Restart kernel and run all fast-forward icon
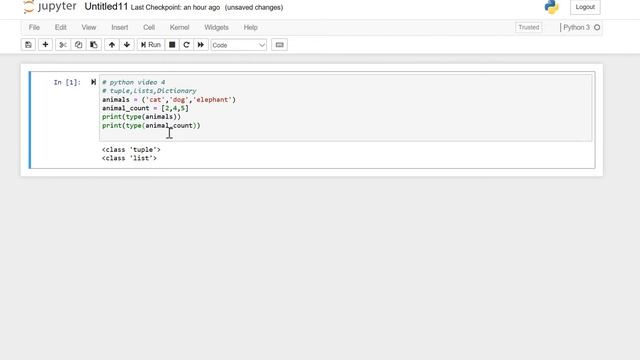The image size is (640, 360). [201, 45]
